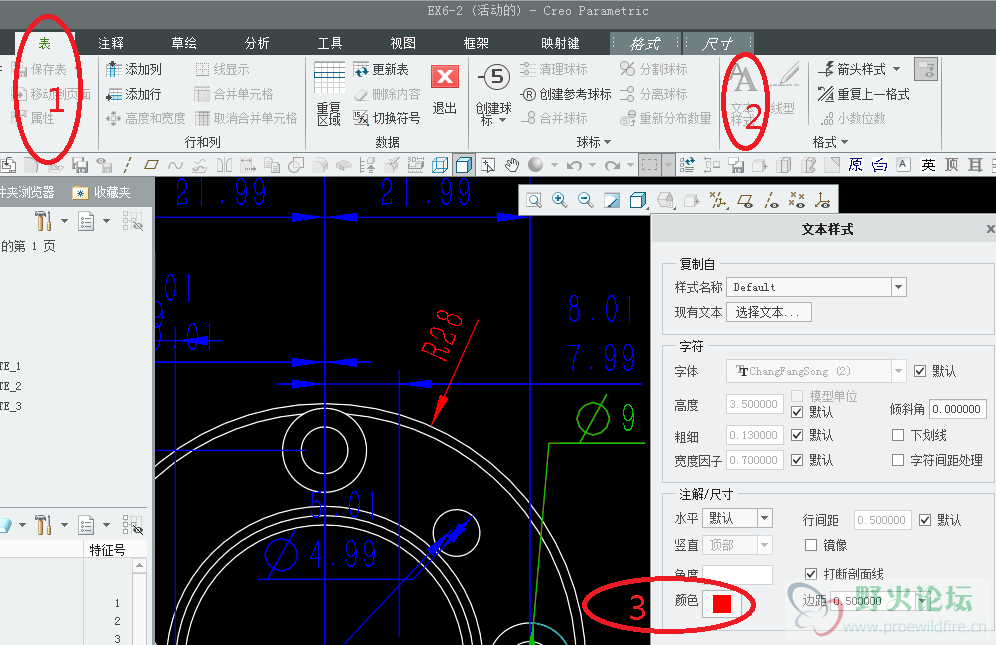
Task: Enable the 镜像 mirror checkbox
Action: coord(811,545)
